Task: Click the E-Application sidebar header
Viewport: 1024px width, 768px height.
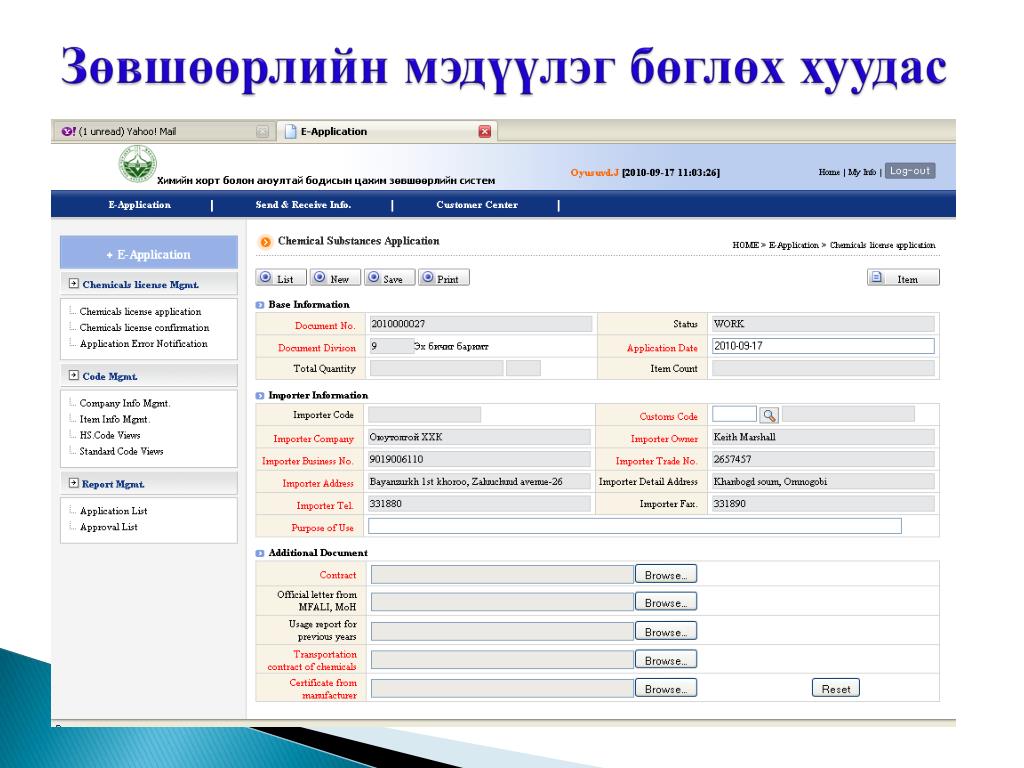Action: point(149,253)
